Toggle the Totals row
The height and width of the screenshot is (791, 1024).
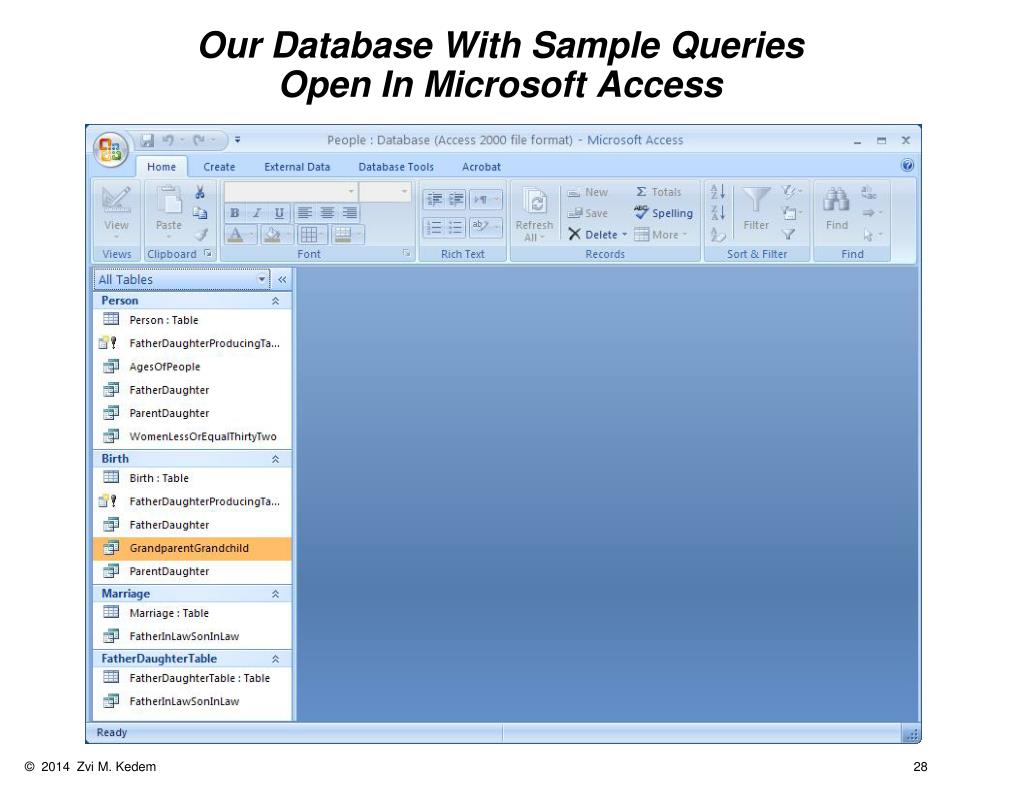[658, 192]
